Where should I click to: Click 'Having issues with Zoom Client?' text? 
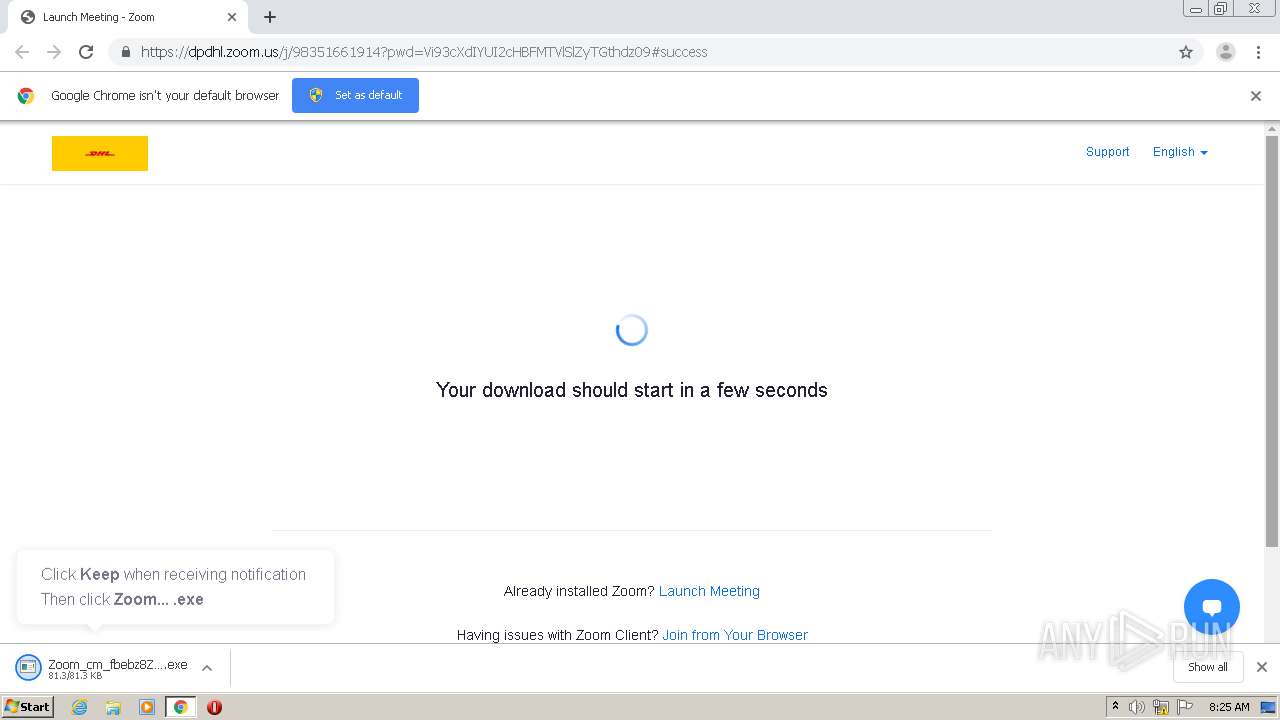point(557,635)
